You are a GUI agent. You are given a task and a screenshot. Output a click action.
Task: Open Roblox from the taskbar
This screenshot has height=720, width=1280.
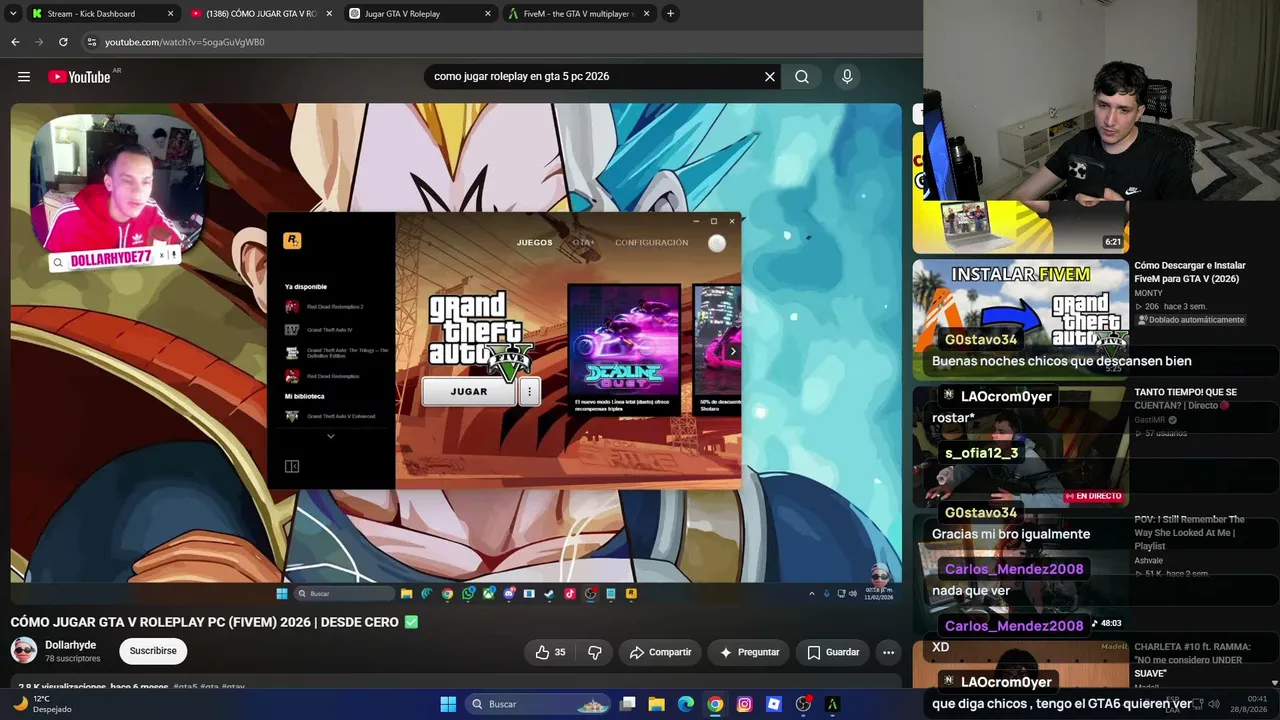coord(773,704)
